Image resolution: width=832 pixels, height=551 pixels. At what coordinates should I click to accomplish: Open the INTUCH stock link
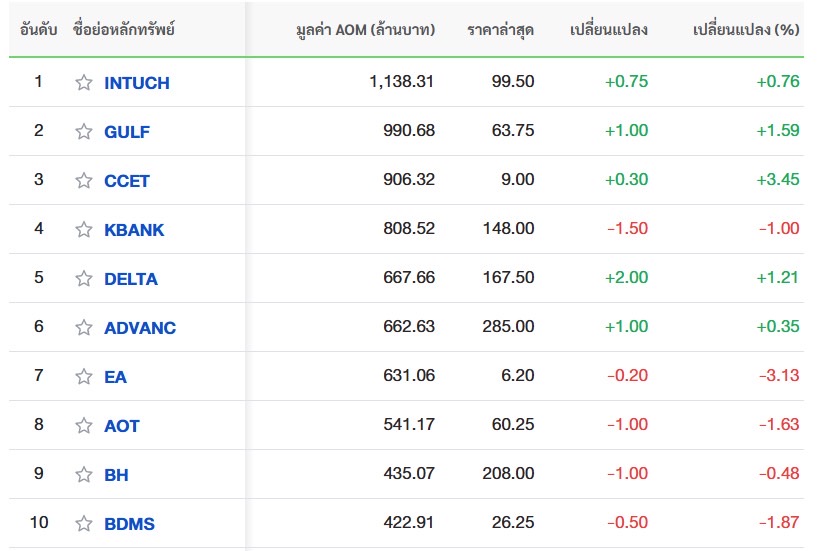136,83
